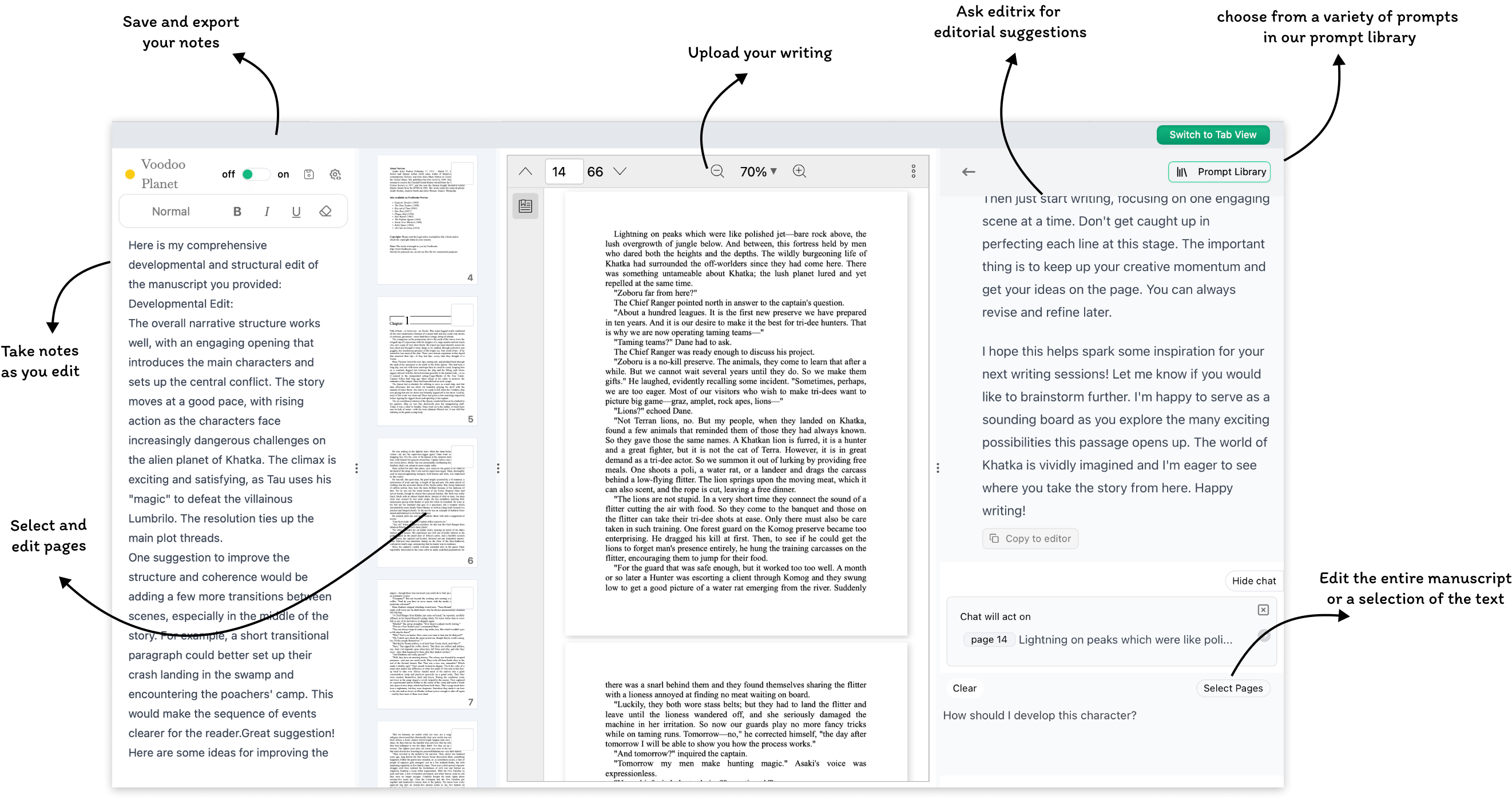Dismiss the 'Chat will act on' box
Viewport: 1512px width, 800px height.
point(1263,610)
